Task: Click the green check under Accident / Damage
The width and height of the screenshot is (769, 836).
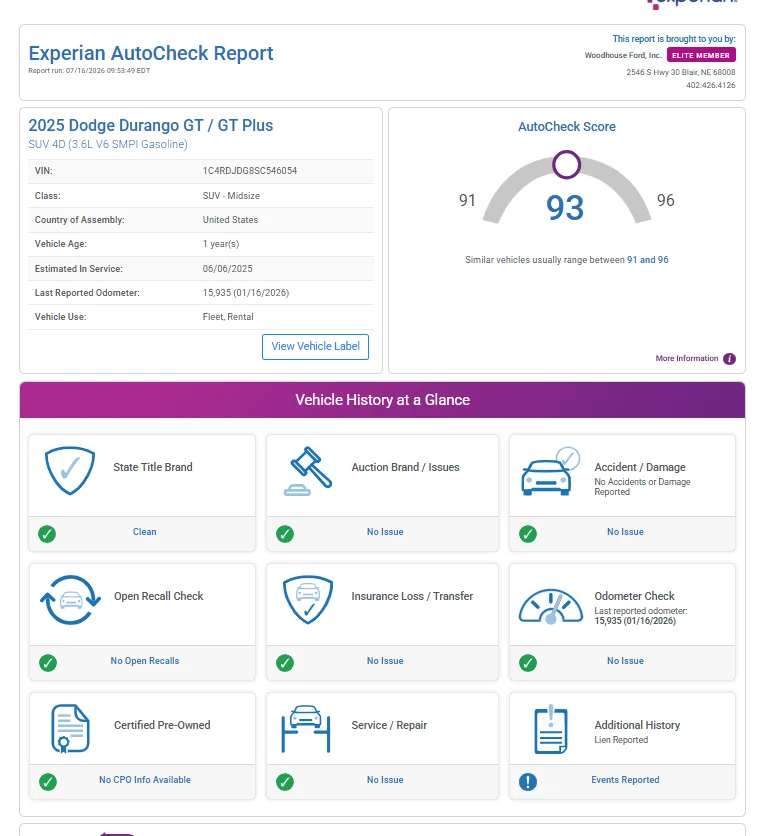Action: (x=528, y=534)
